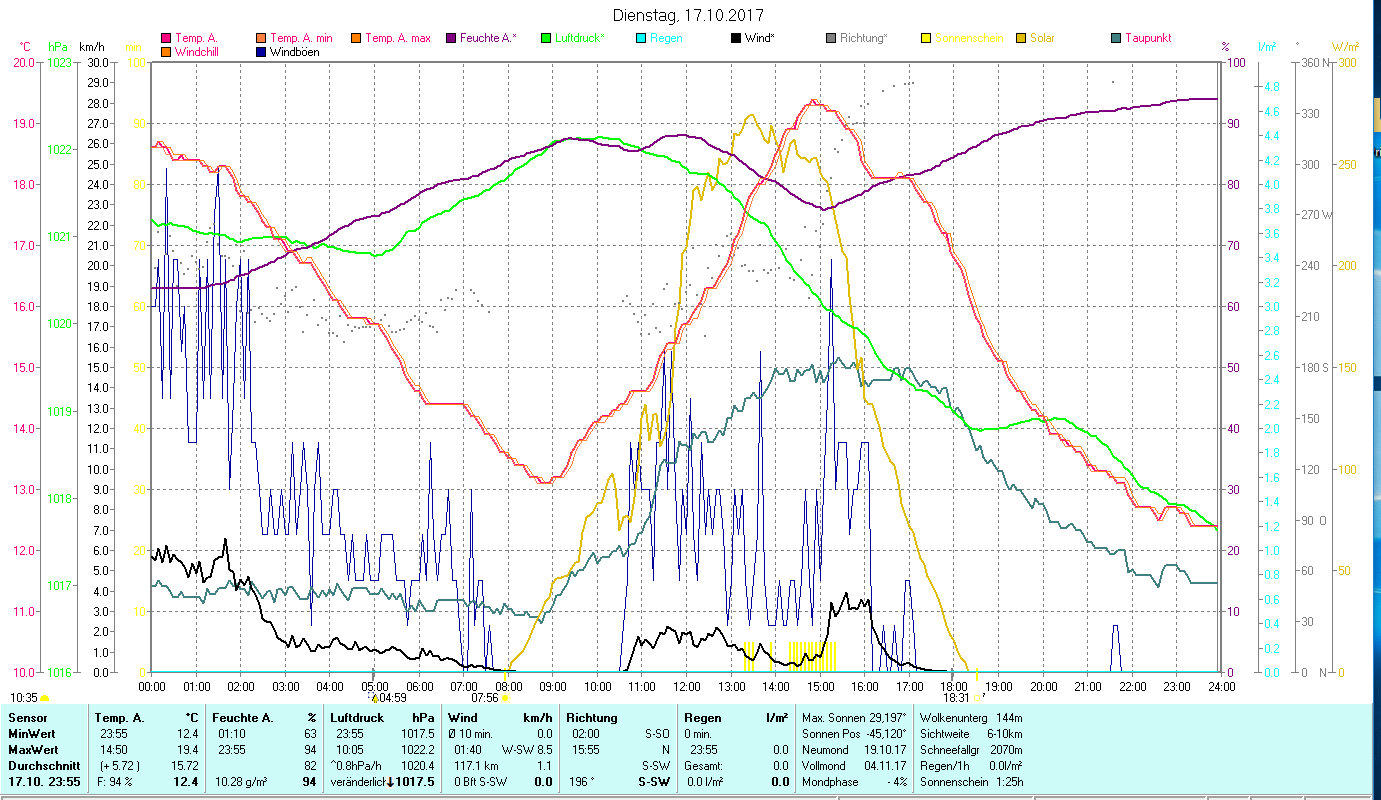Click the Richtung time '15:55'
This screenshot has width=1381, height=800.
coord(585,750)
